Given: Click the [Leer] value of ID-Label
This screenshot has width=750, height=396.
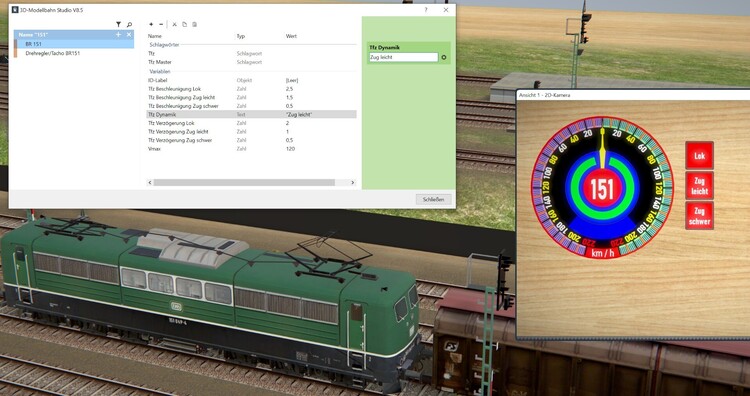Looking at the screenshot, I should (292, 80).
